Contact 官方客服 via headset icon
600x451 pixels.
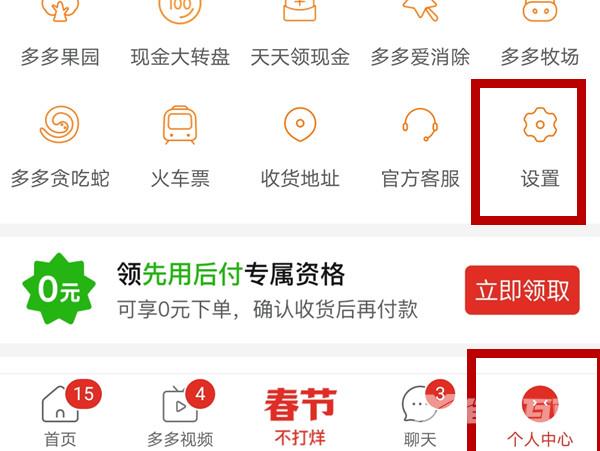(420, 125)
